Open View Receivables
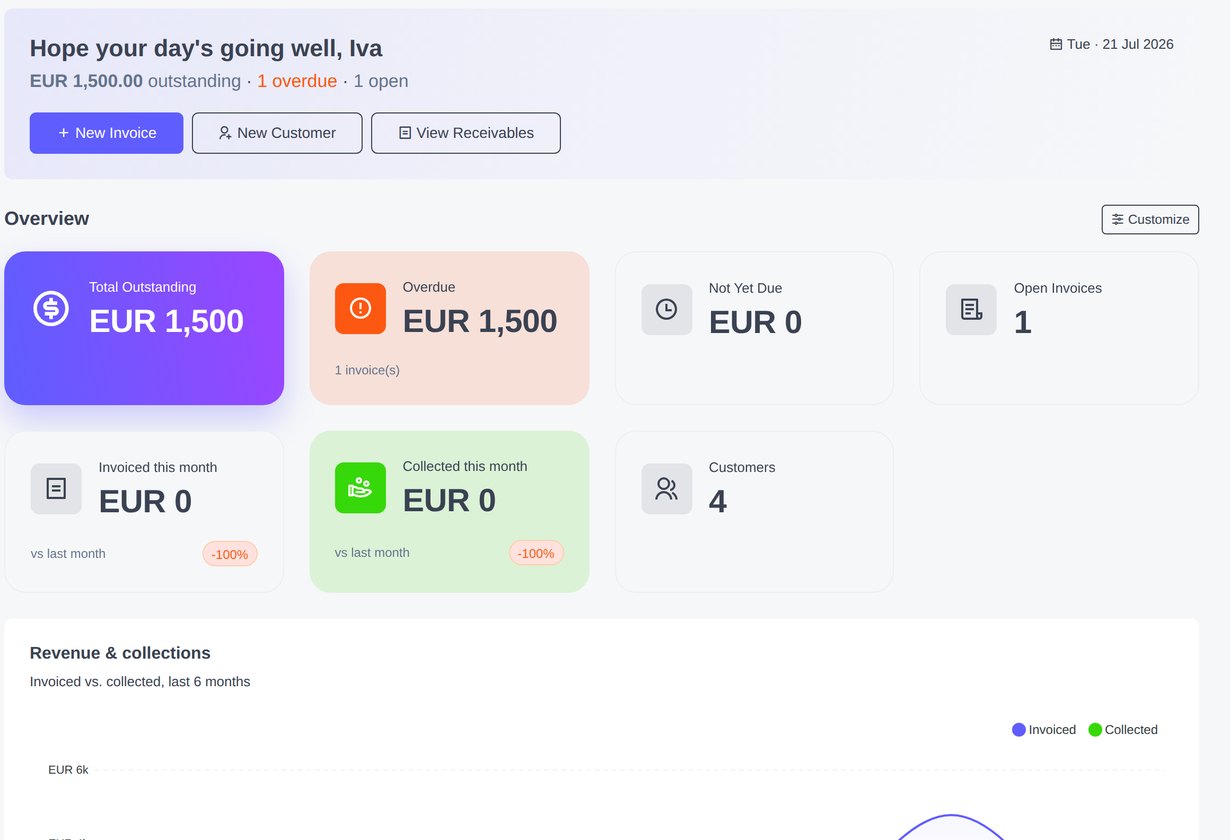Image resolution: width=1230 pixels, height=840 pixels. pos(466,133)
